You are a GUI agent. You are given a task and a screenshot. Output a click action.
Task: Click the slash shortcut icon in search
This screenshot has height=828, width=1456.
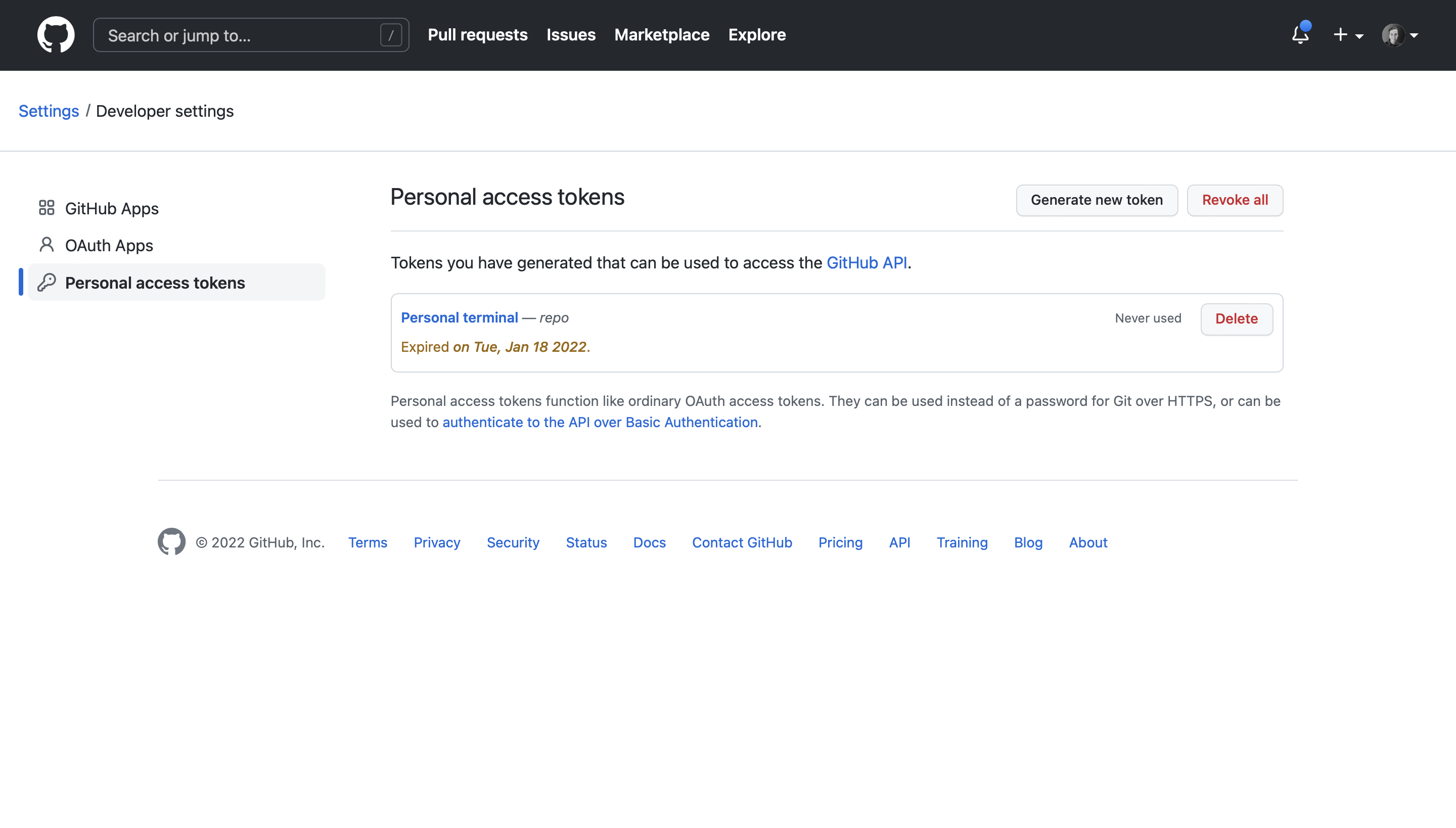(x=391, y=35)
